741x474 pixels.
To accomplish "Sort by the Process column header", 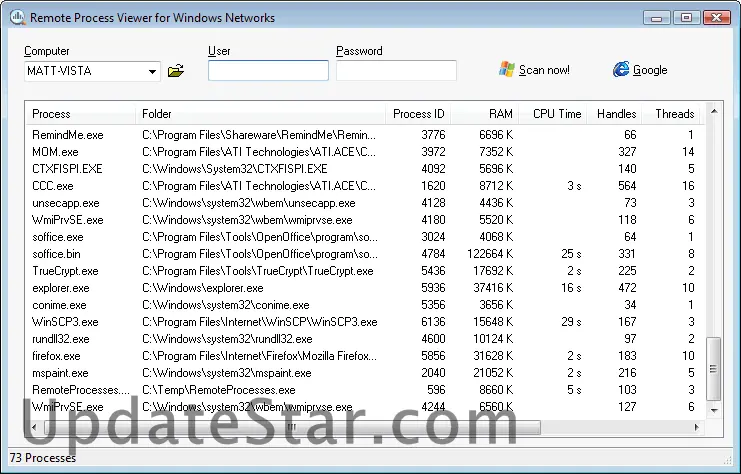I will [x=80, y=114].
